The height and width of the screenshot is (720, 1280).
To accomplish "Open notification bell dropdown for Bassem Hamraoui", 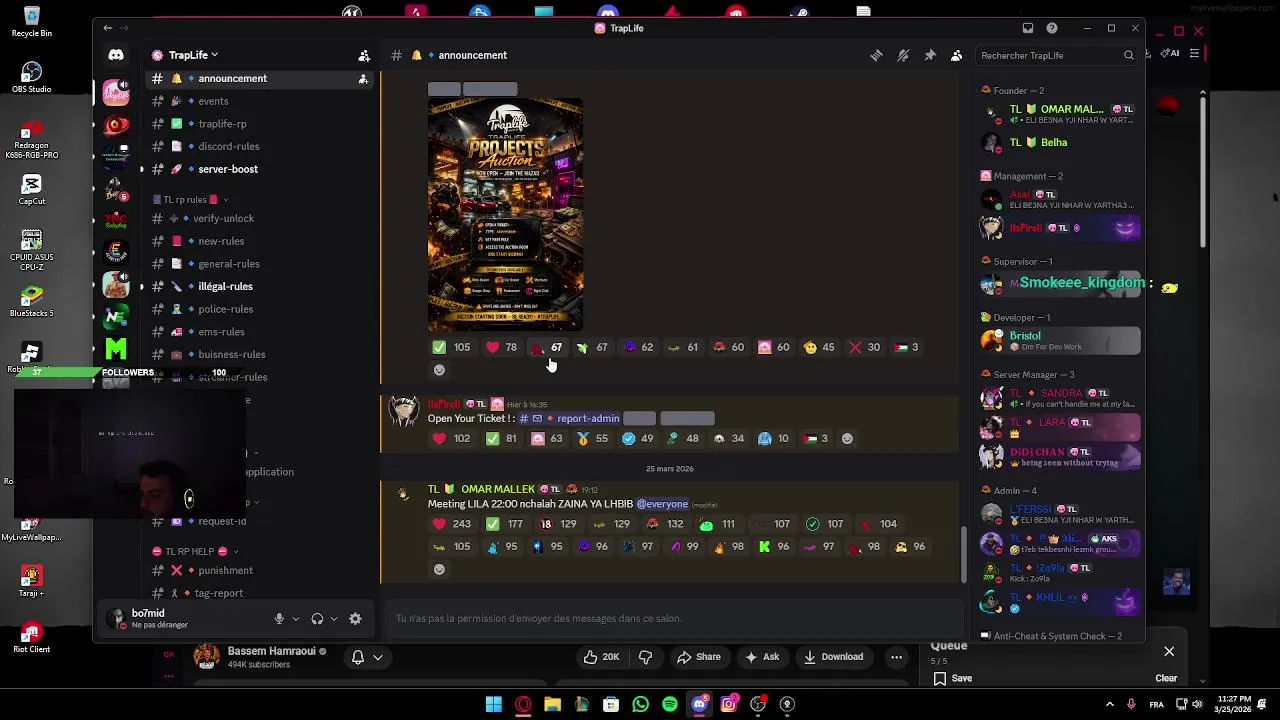I will pyautogui.click(x=366, y=657).
